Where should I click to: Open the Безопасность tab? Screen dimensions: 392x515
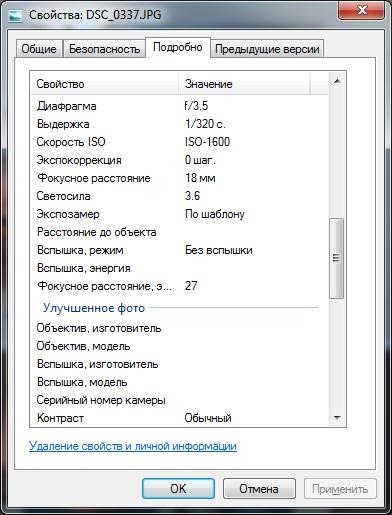coord(104,49)
